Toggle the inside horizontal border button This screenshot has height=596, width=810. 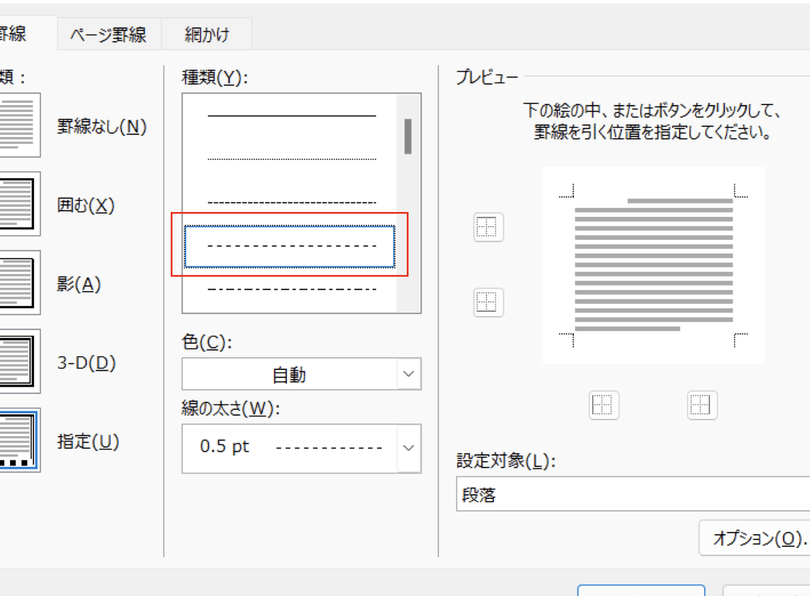point(487,302)
